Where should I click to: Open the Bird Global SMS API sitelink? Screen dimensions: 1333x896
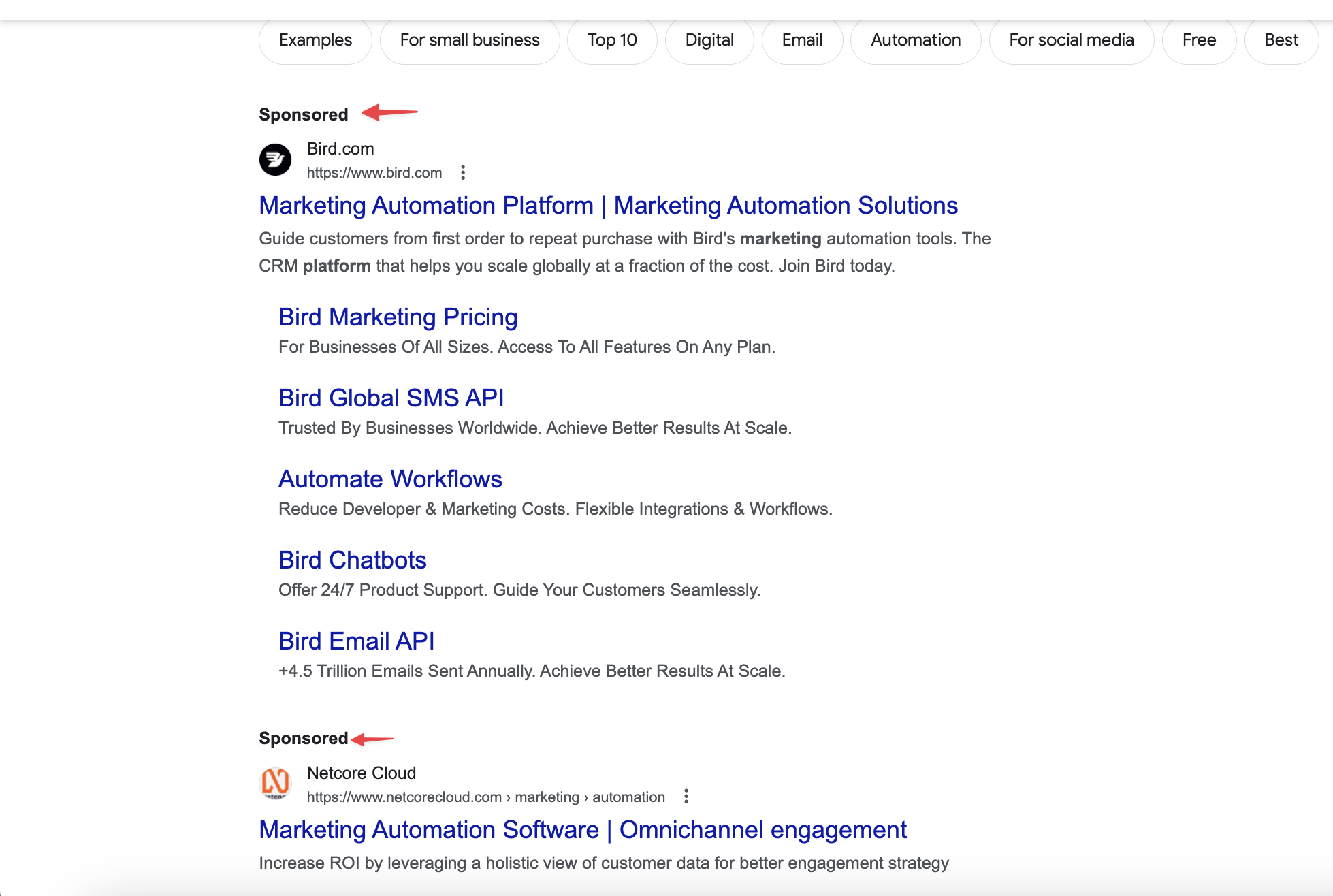pos(391,398)
